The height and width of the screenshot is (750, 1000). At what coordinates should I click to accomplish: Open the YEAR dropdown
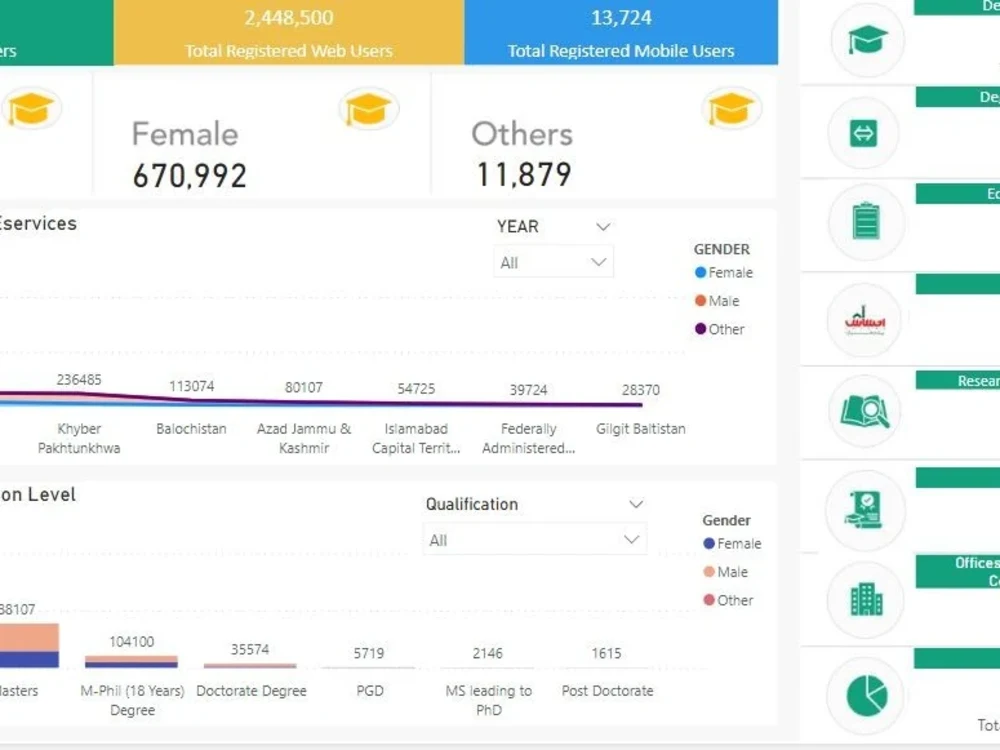click(553, 227)
